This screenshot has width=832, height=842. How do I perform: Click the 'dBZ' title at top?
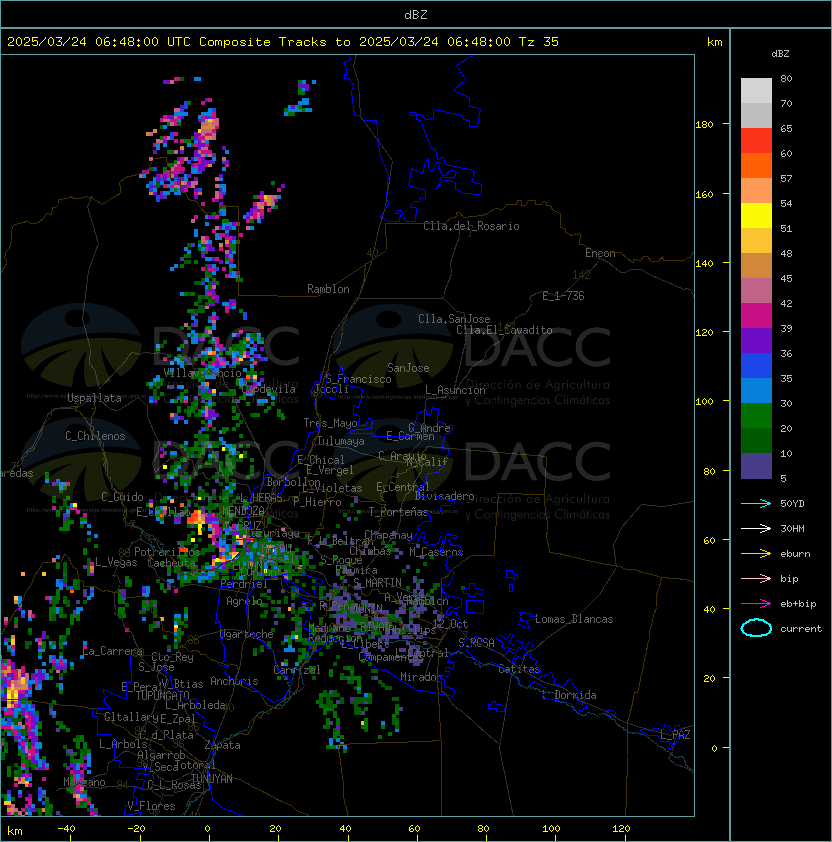point(416,14)
